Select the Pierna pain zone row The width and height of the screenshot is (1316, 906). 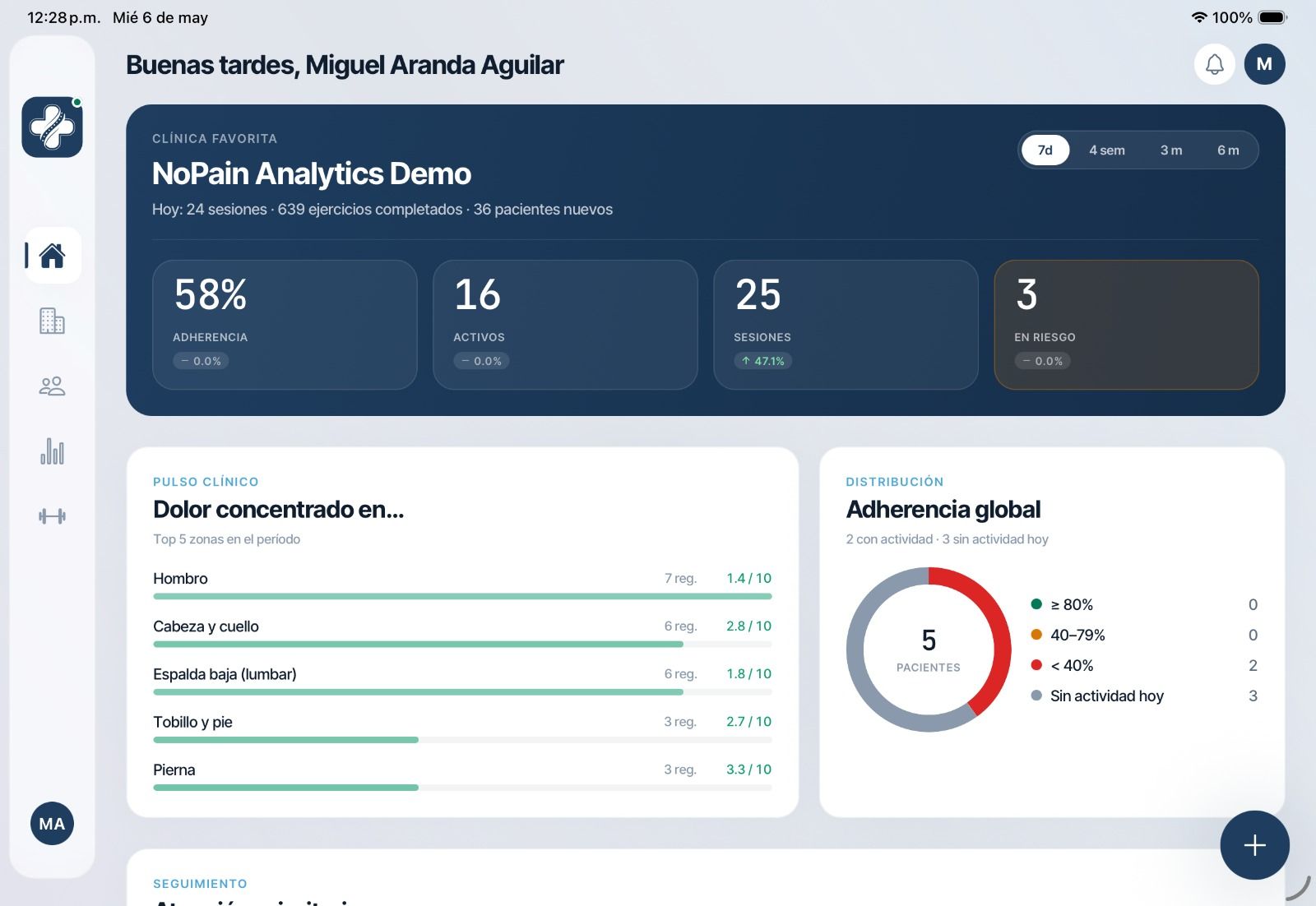pos(462,776)
